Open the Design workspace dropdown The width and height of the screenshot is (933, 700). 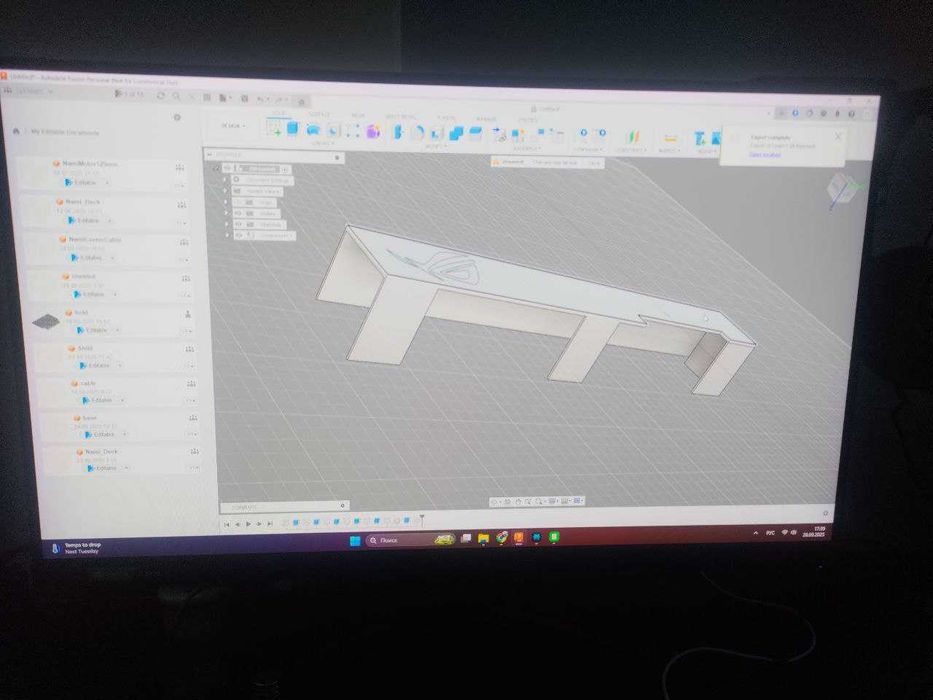pyautogui.click(x=233, y=126)
